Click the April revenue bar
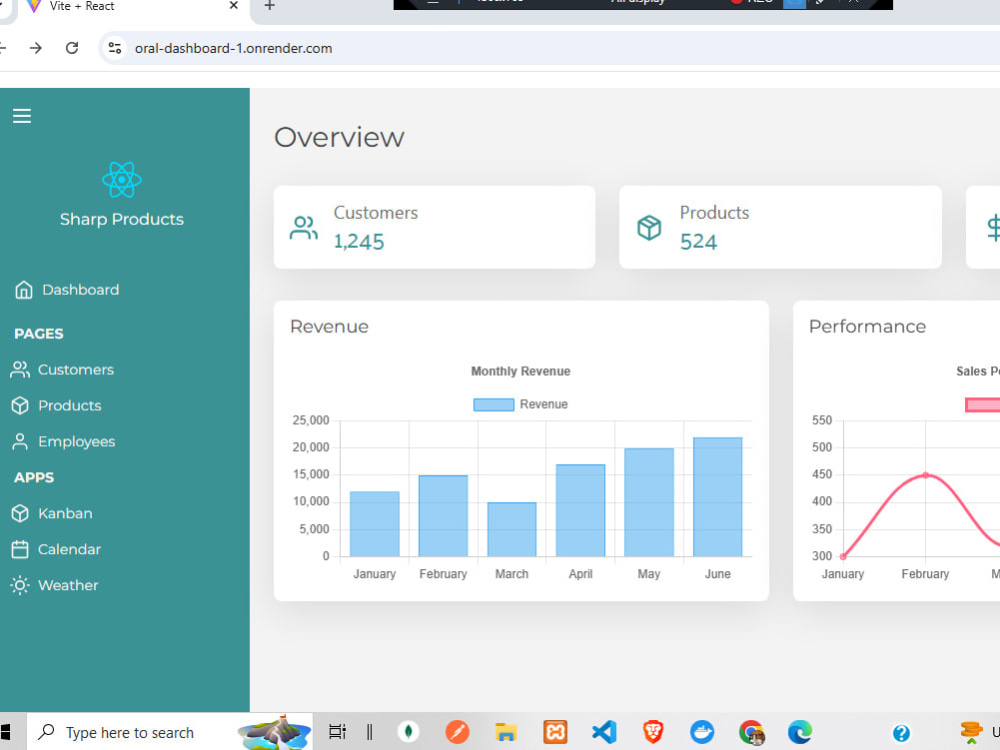The image size is (1000, 750). (580, 510)
